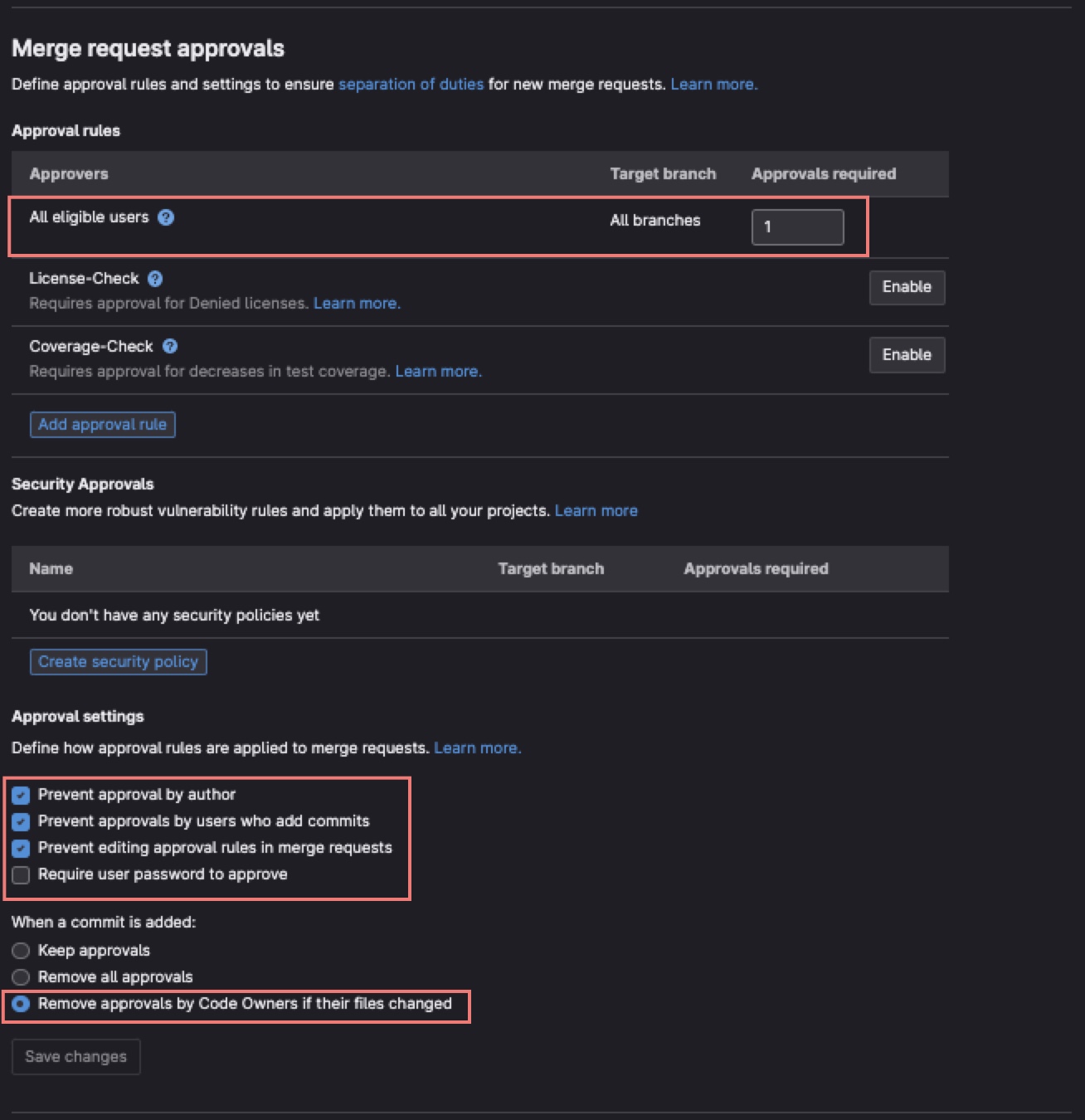
Task: Click the Save changes button
Action: click(75, 1057)
